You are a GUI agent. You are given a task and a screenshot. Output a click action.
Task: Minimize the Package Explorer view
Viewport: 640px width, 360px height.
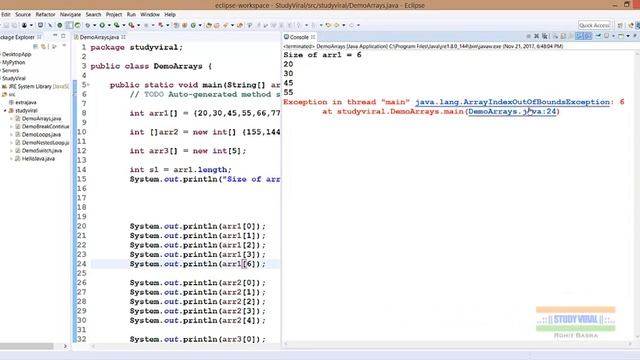55,36
